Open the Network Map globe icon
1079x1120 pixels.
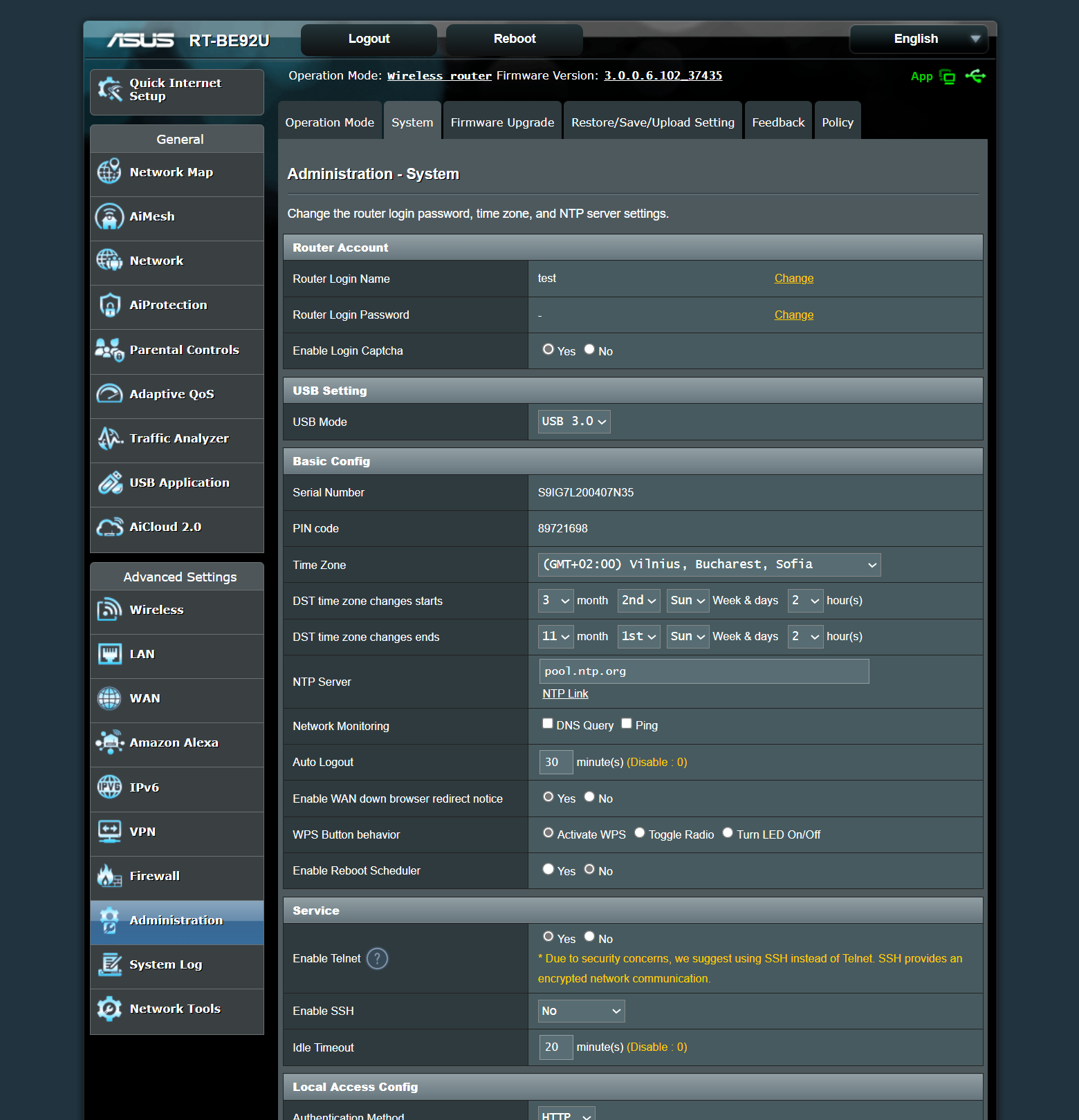click(109, 172)
